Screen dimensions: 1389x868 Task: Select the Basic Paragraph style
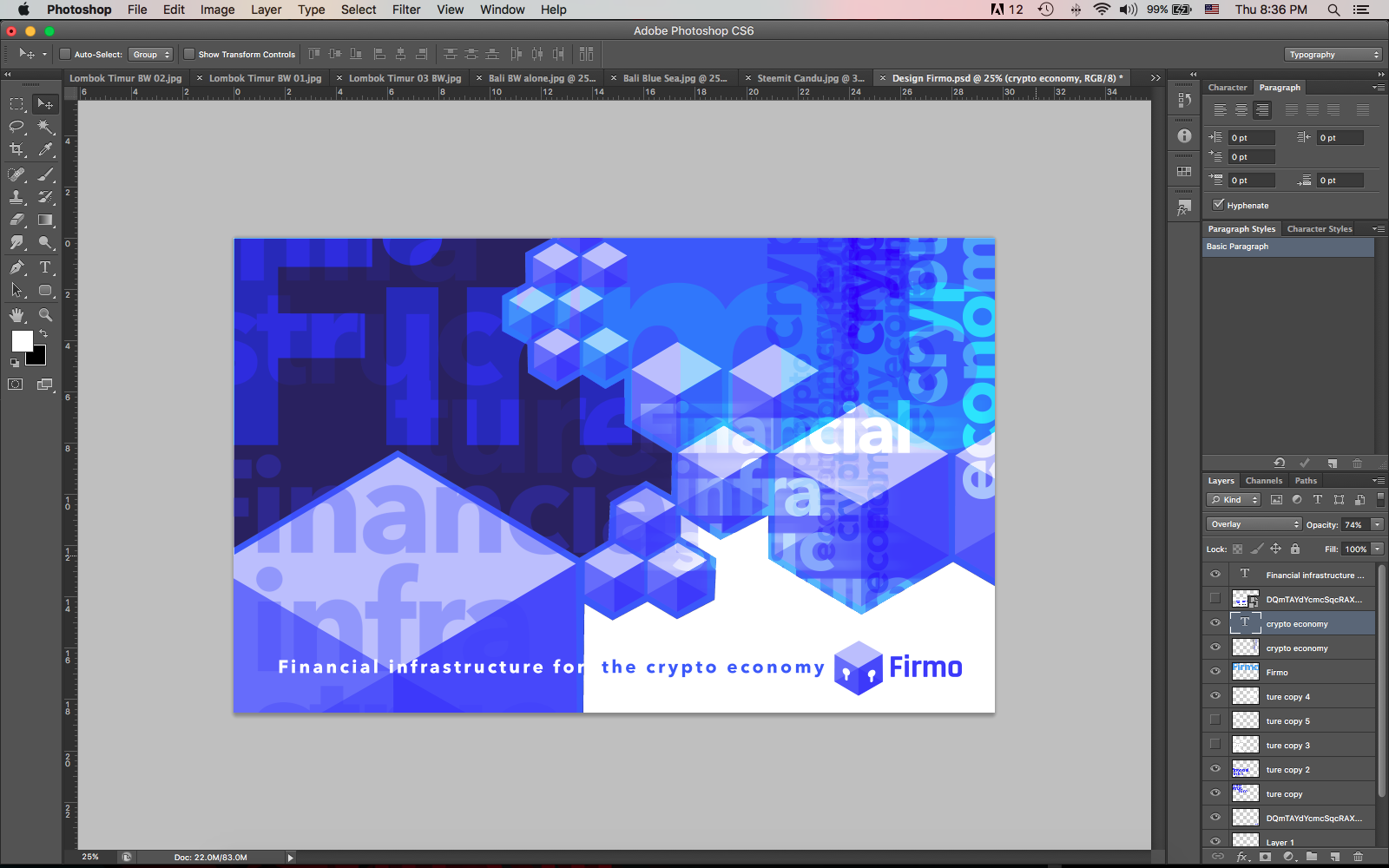click(1288, 247)
